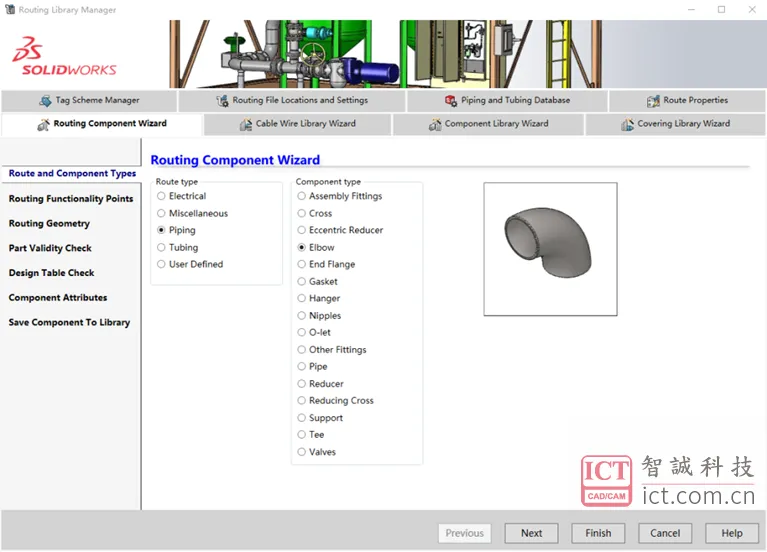Click the Component Library Wizard icon

435,124
